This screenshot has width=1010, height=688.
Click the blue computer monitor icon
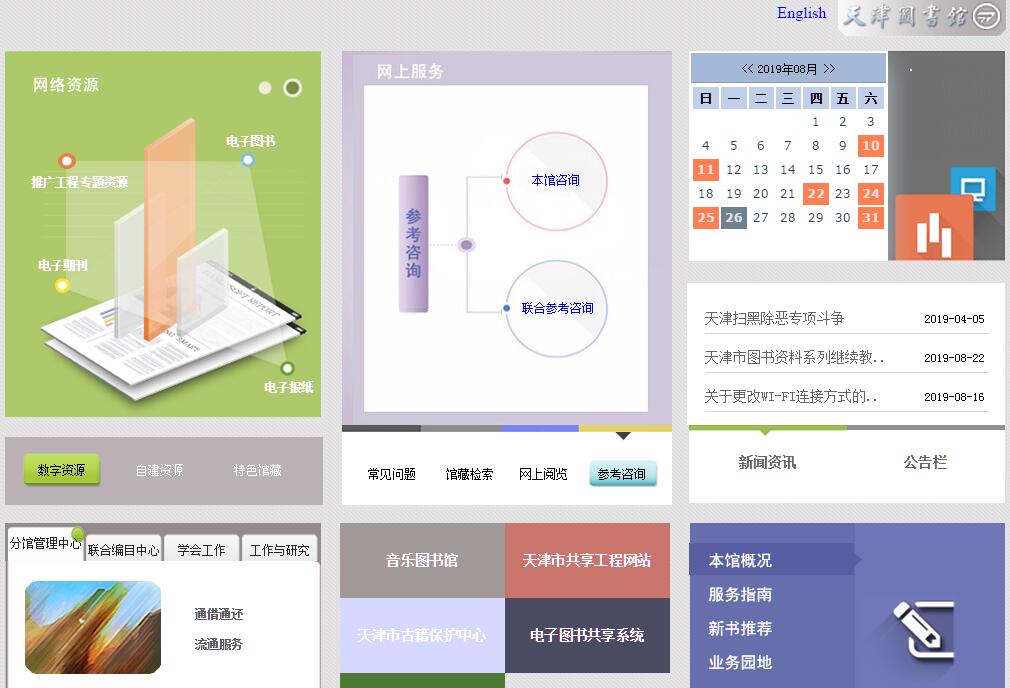971,188
